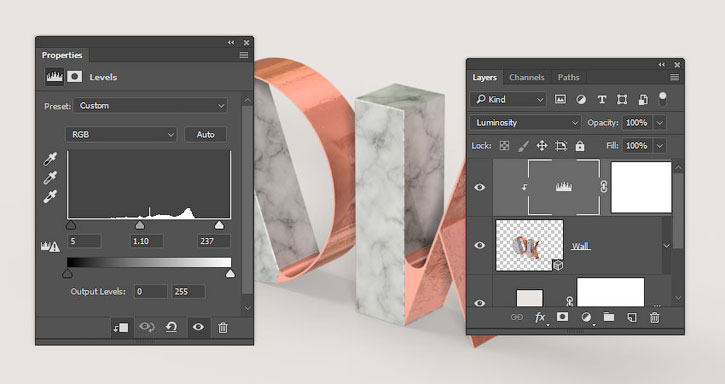Image resolution: width=725 pixels, height=384 pixels.
Task: Open the Opacity slider dropdown arrow
Action: tap(660, 123)
